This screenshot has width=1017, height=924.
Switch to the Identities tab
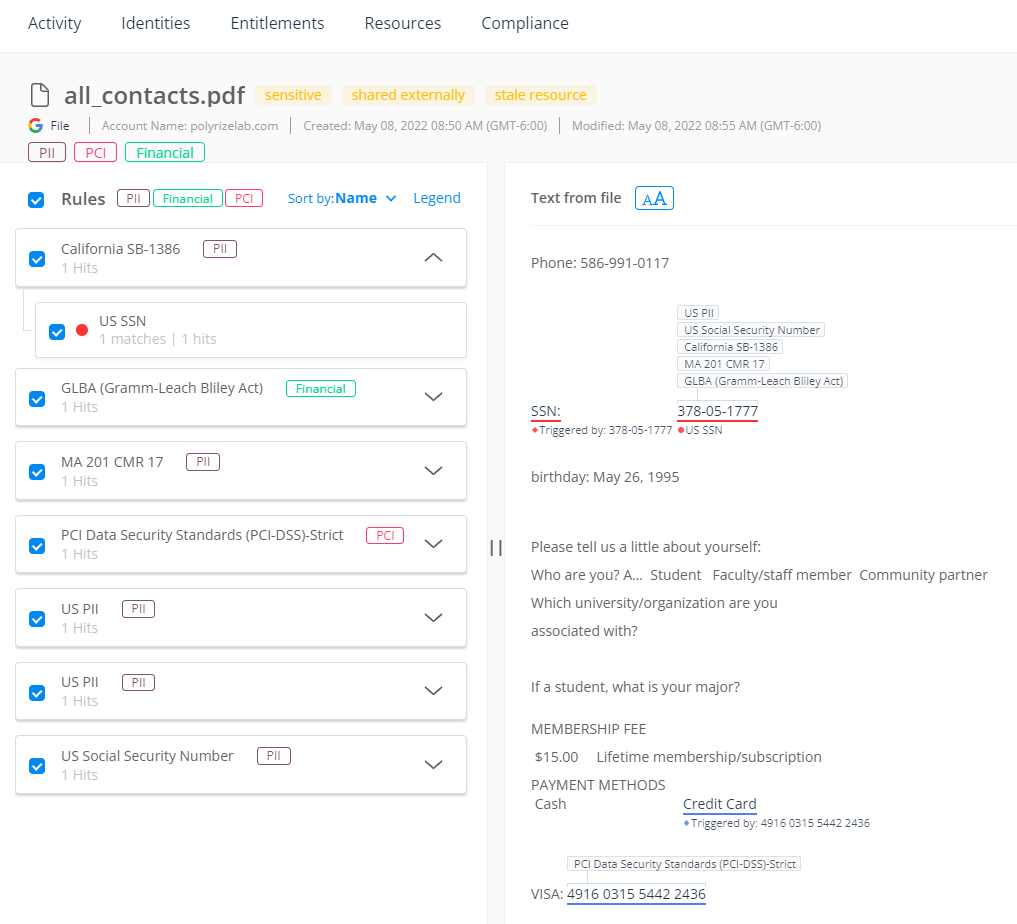coord(156,23)
